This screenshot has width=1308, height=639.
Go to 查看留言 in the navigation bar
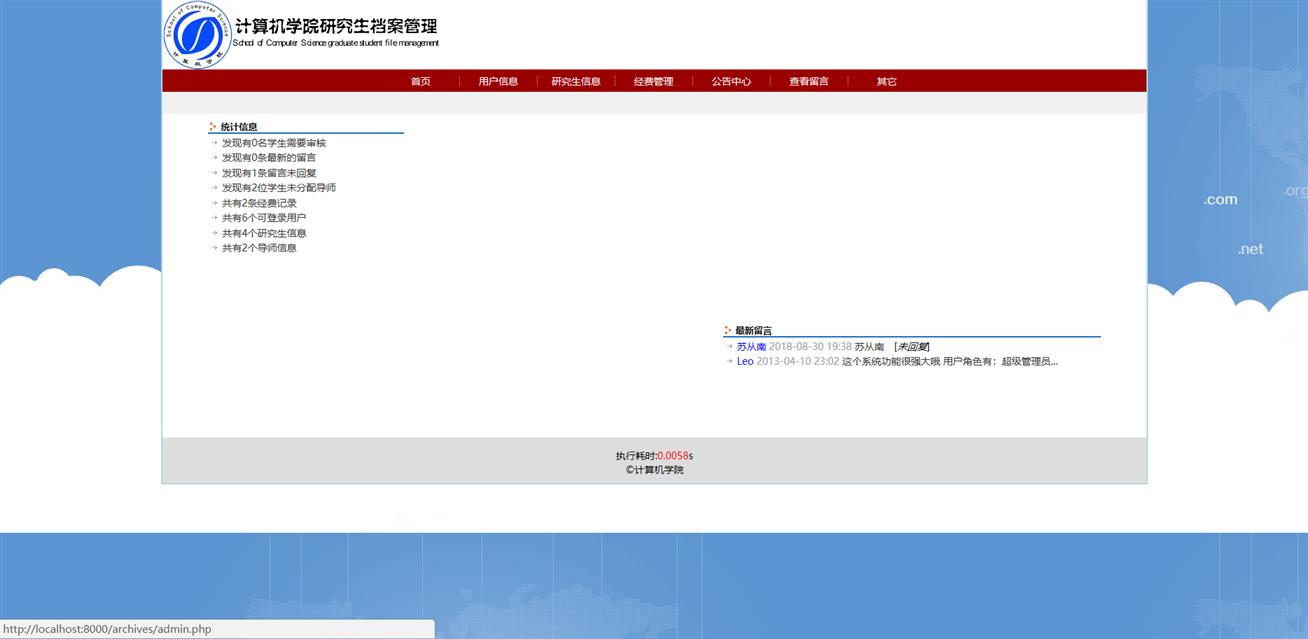pos(809,82)
